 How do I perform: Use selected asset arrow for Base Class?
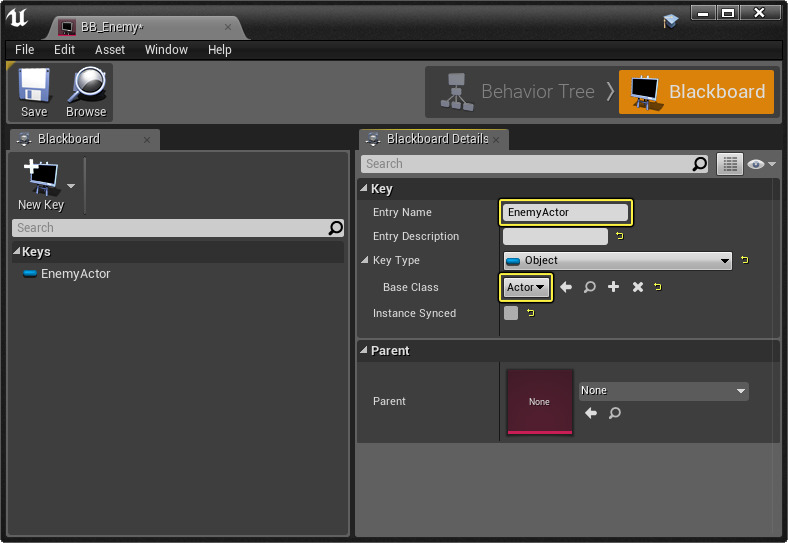566,288
